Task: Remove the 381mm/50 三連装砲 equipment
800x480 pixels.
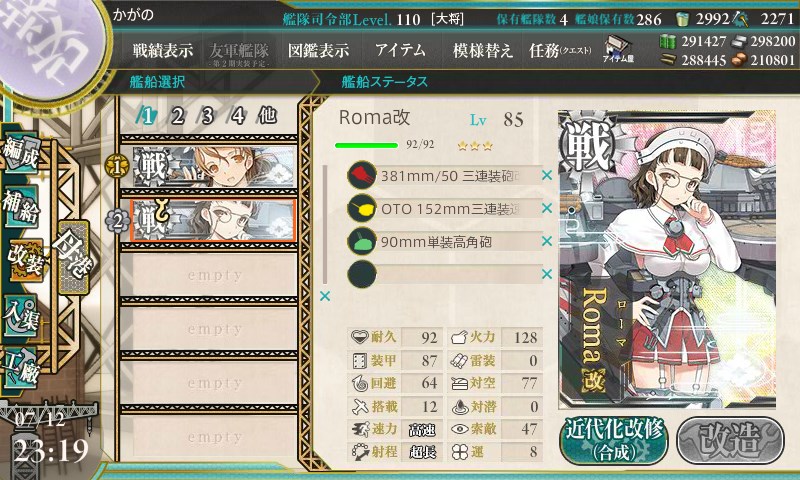Action: coord(547,175)
